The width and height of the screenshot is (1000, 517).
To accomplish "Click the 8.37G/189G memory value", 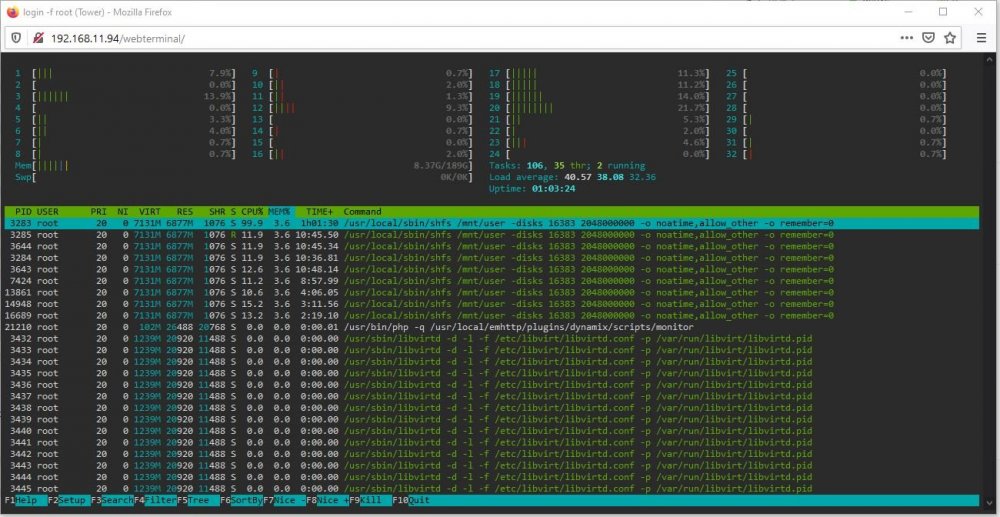I will [x=443, y=166].
